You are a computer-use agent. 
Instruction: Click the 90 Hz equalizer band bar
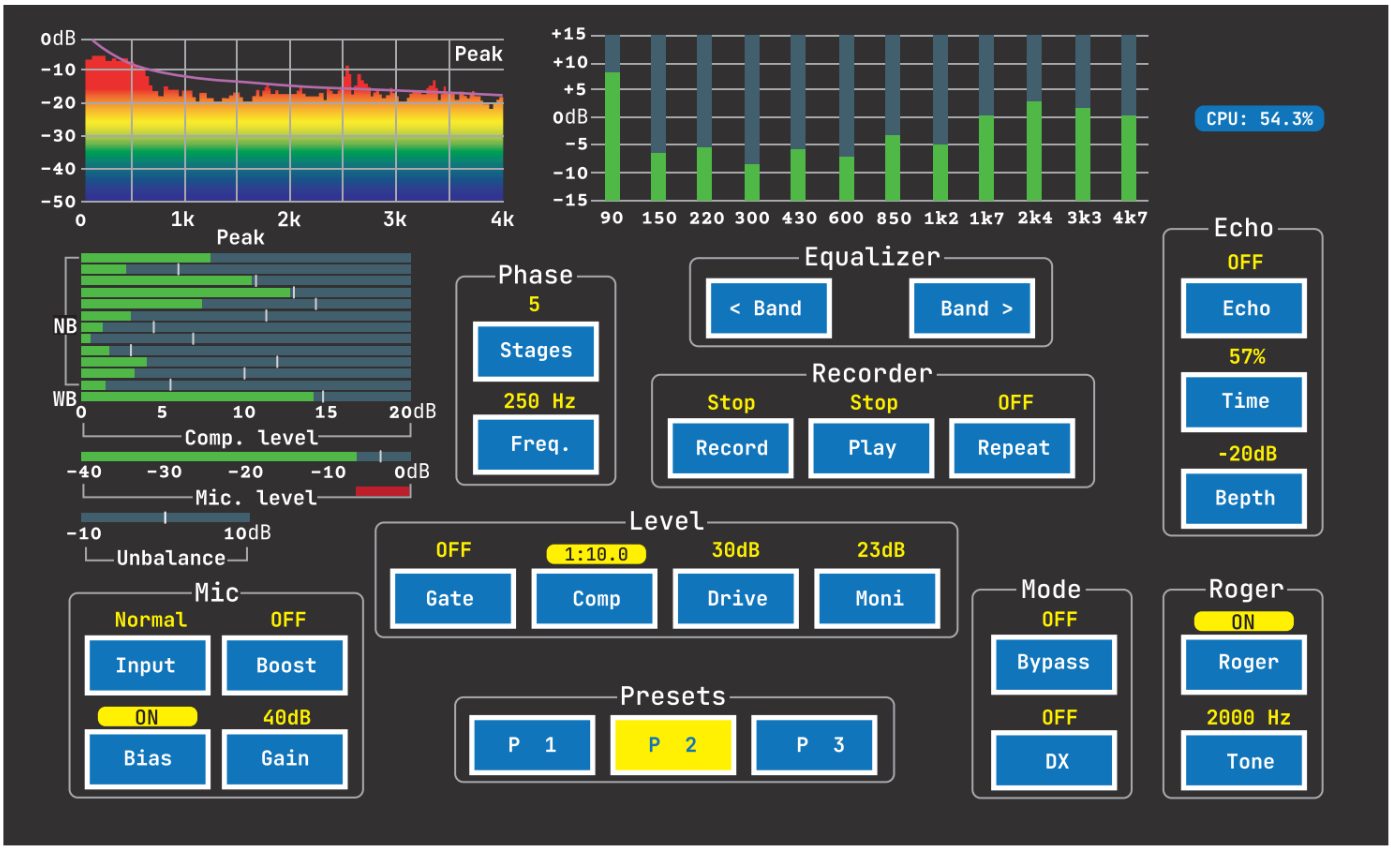612,117
